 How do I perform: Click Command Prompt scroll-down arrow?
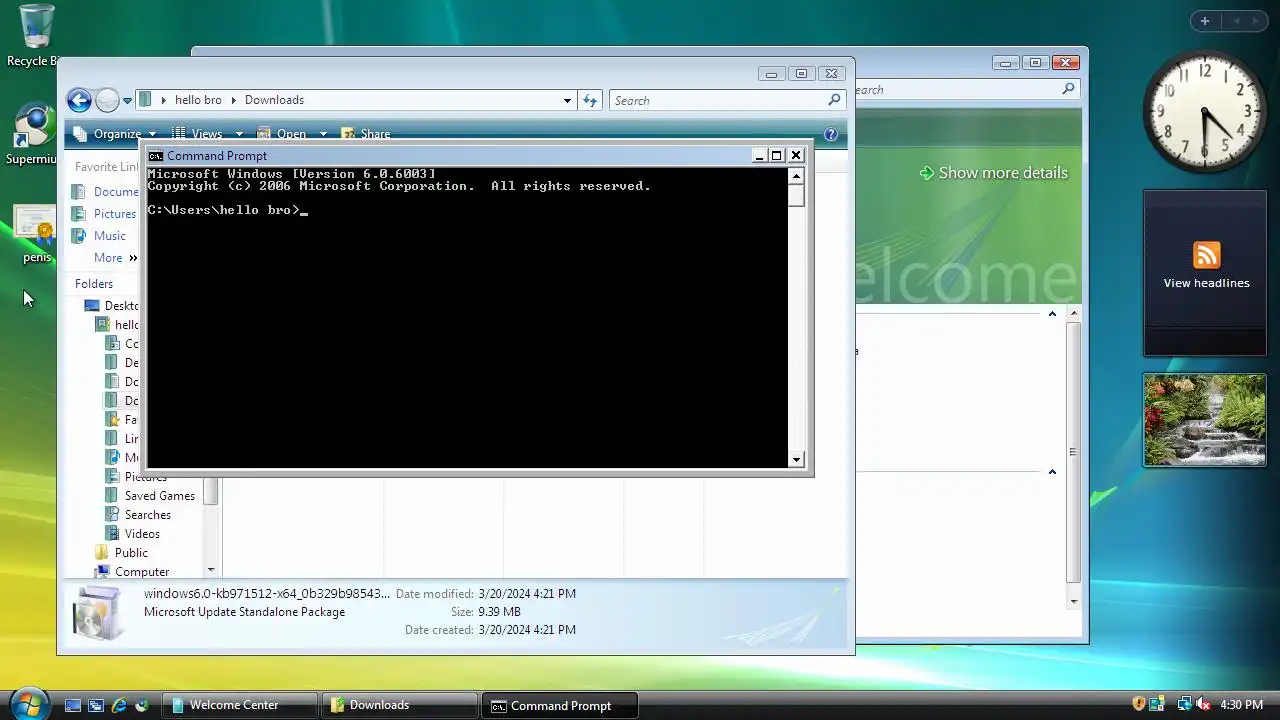coord(796,459)
